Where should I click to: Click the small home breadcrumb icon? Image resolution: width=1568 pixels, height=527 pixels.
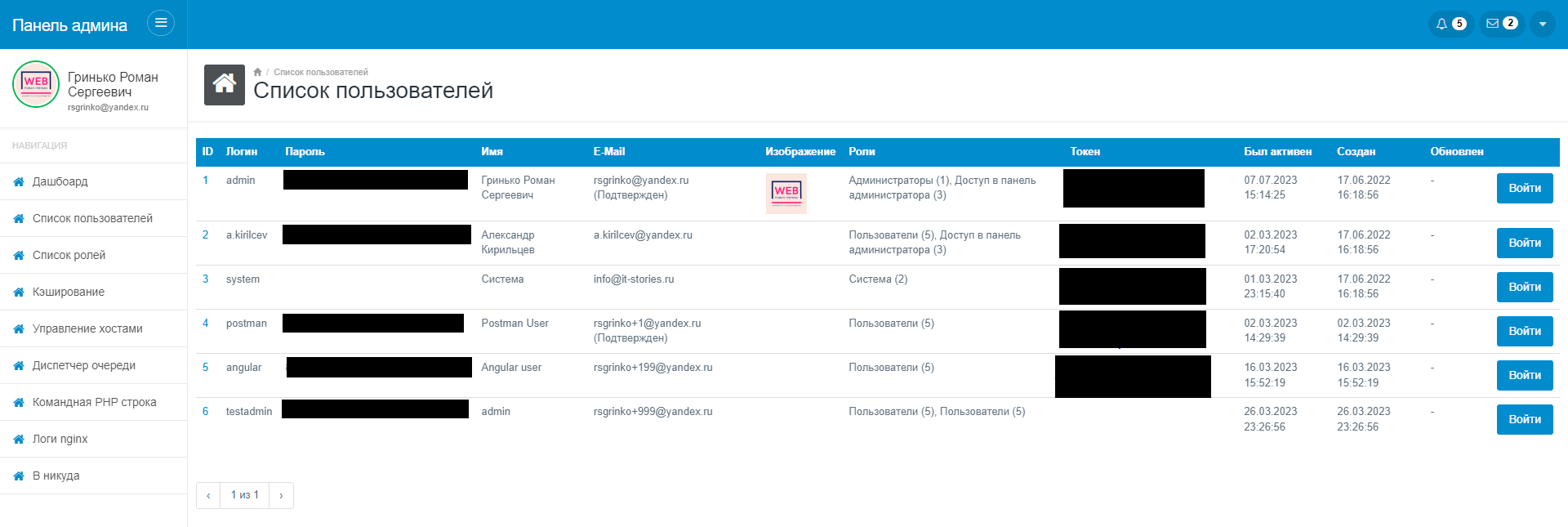tap(257, 72)
